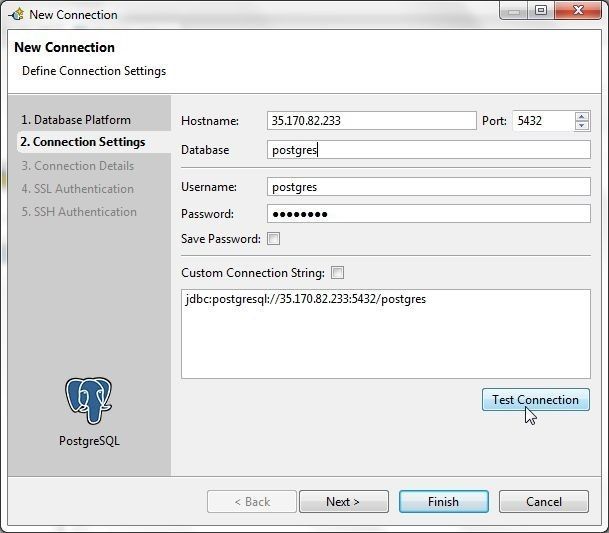Click the Username: label
Screen dimensions: 609x533
(x=209, y=187)
